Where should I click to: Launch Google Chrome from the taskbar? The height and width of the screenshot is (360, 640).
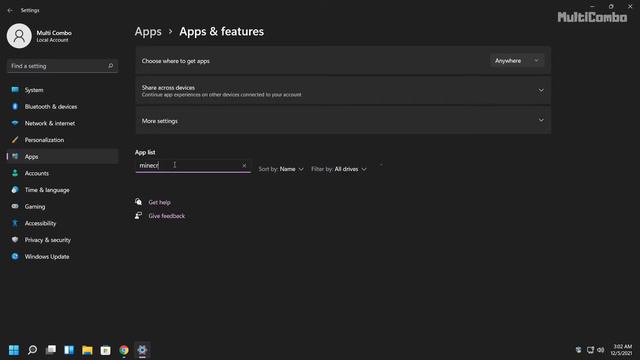(x=124, y=350)
